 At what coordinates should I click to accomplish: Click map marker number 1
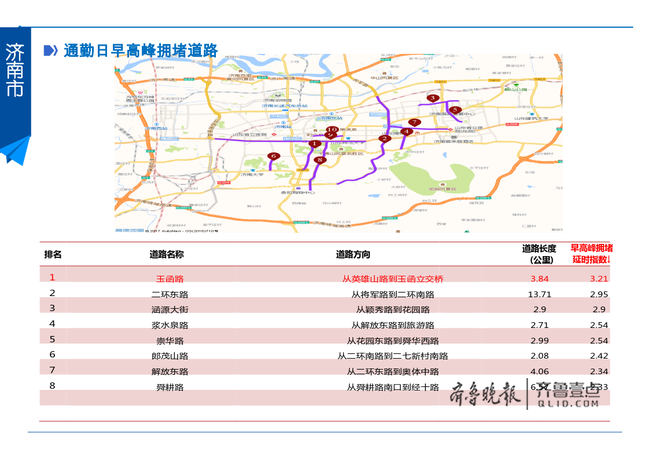pyautogui.click(x=315, y=144)
